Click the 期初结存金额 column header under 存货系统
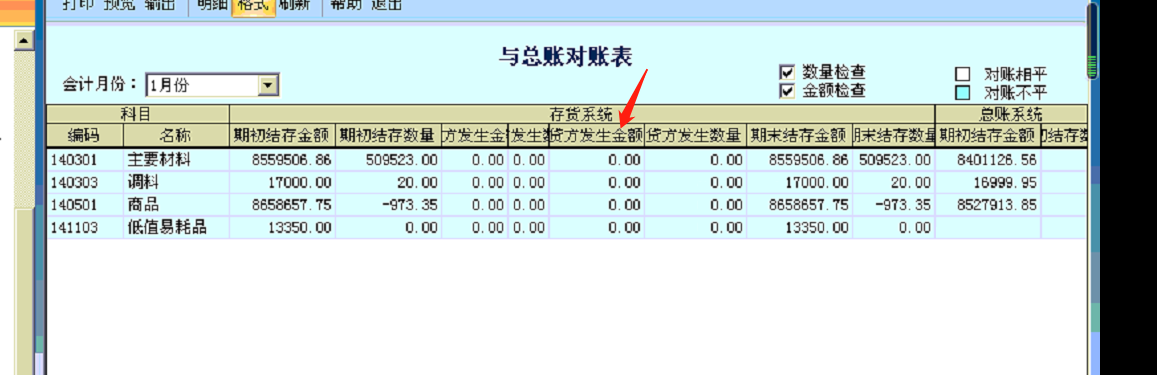Image resolution: width=1157 pixels, height=375 pixels. coord(282,135)
